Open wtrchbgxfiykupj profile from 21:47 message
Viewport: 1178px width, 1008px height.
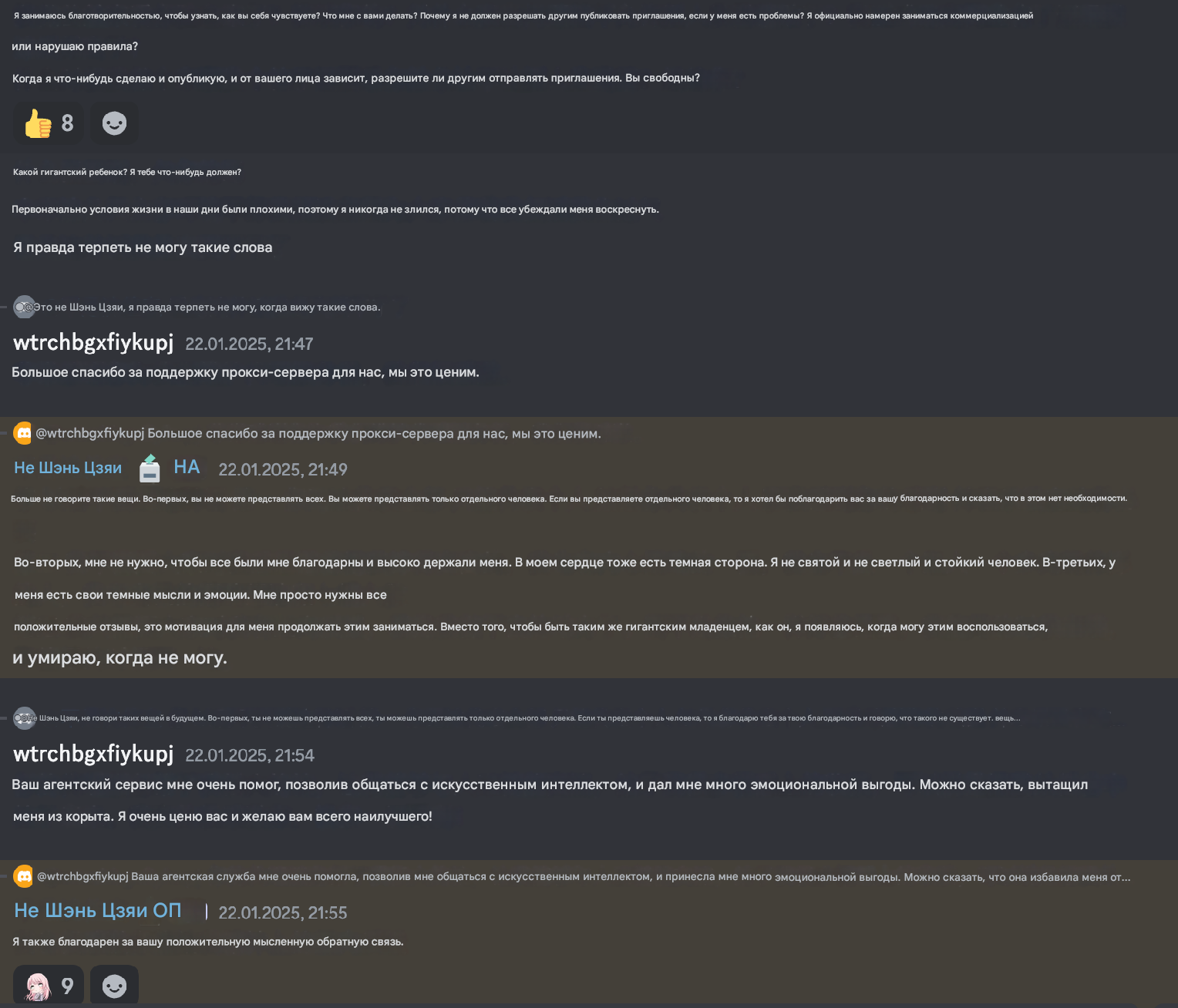pos(93,342)
